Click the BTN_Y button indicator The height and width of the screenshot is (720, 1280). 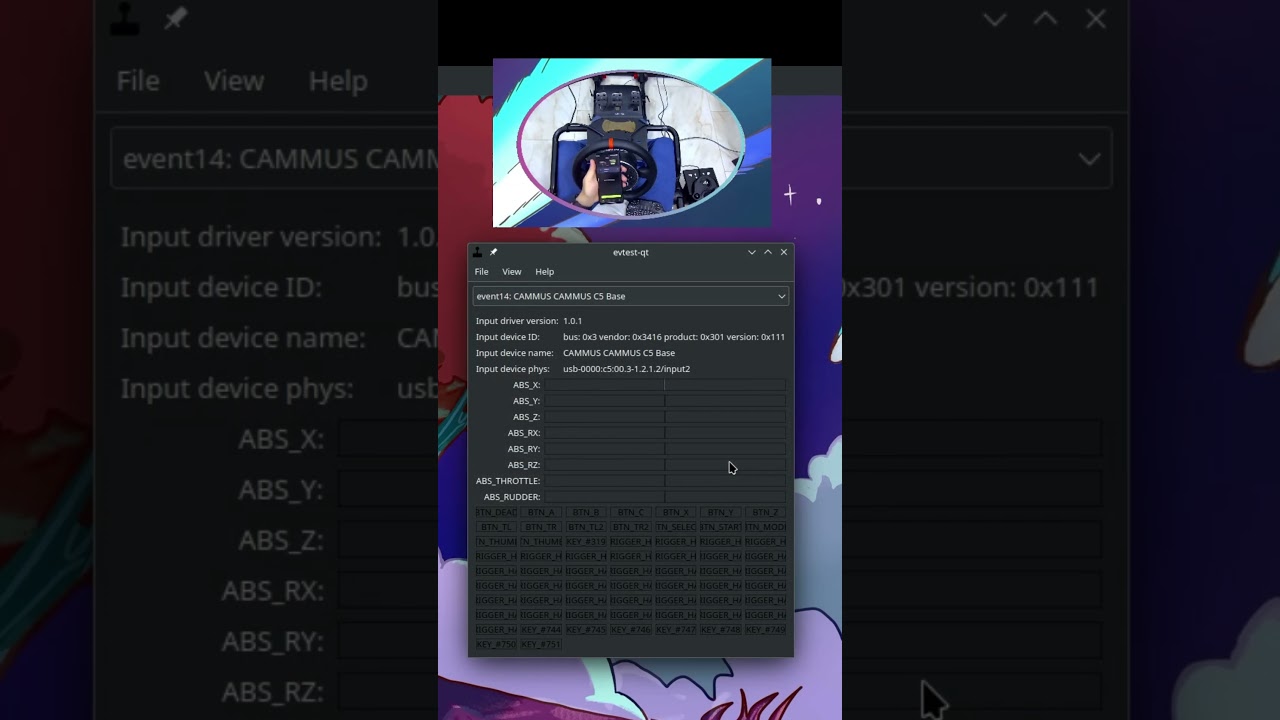pyautogui.click(x=721, y=513)
